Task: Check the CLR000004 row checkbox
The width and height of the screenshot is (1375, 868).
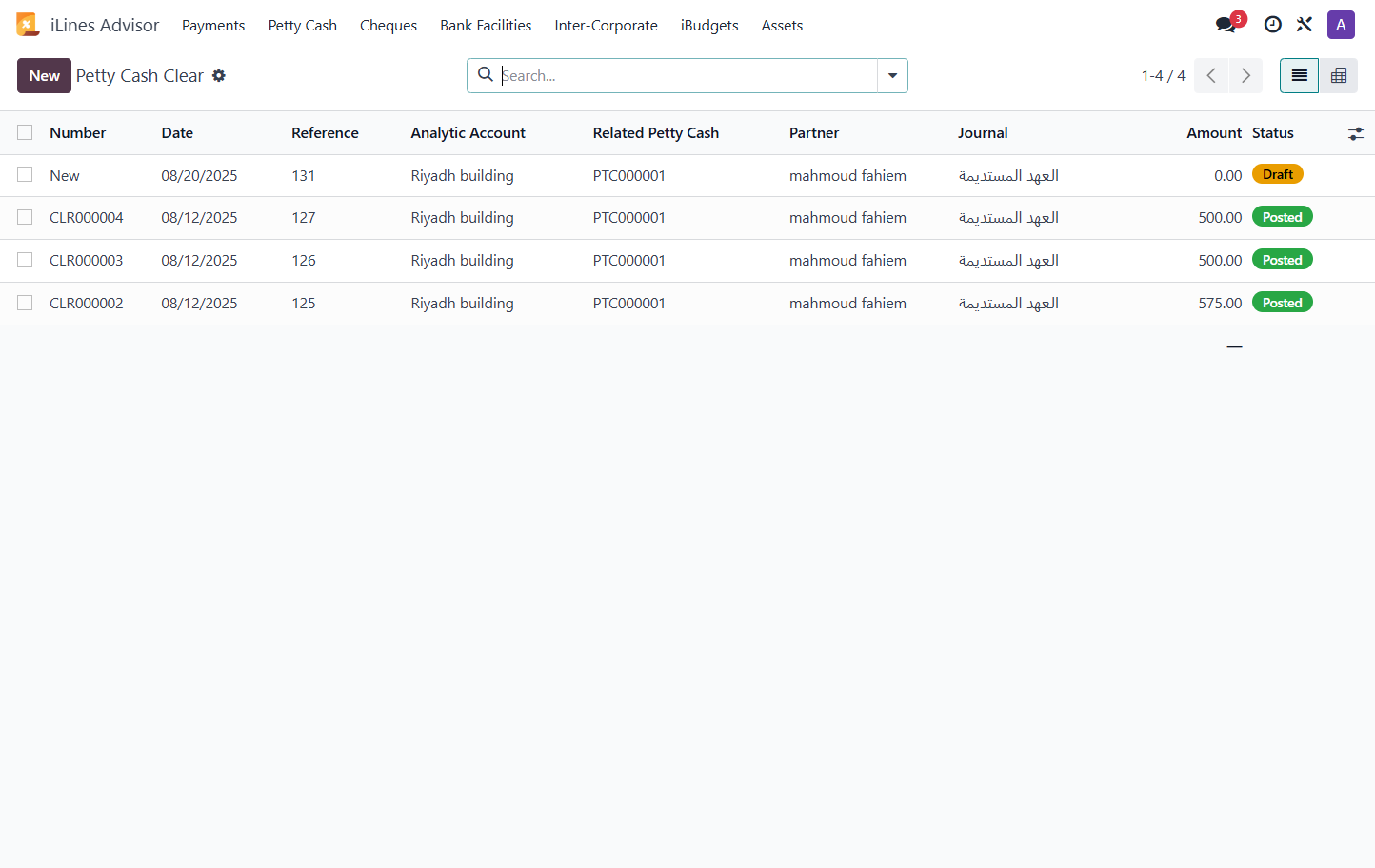Action: [x=25, y=217]
